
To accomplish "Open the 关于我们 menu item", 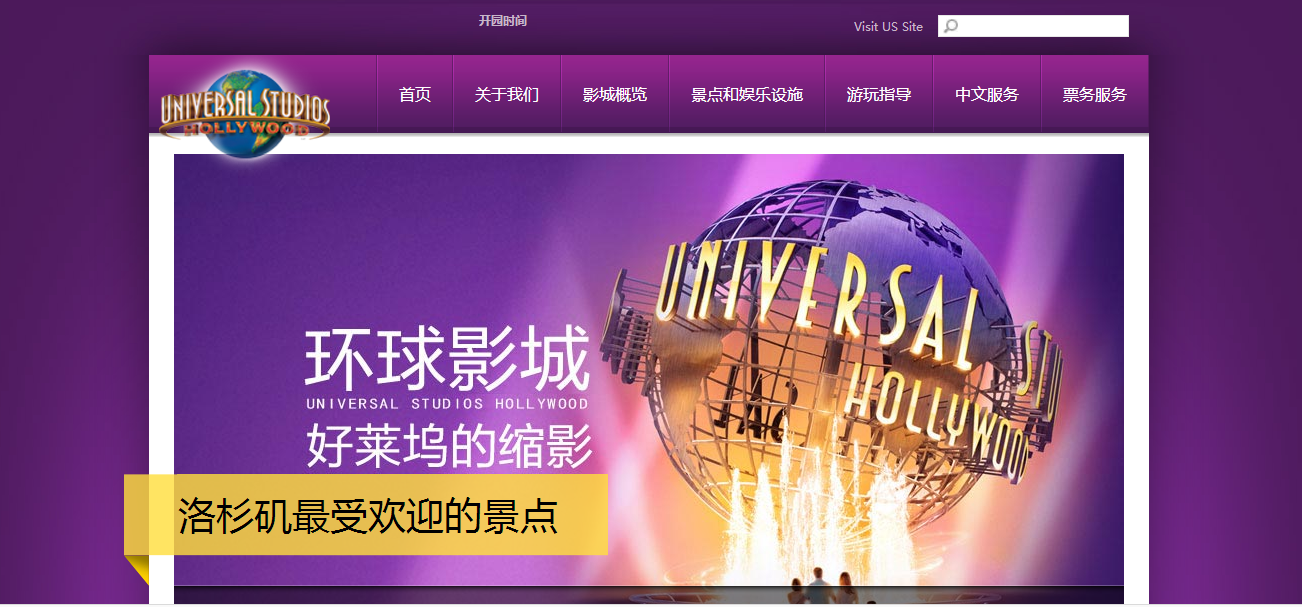I will tap(507, 95).
